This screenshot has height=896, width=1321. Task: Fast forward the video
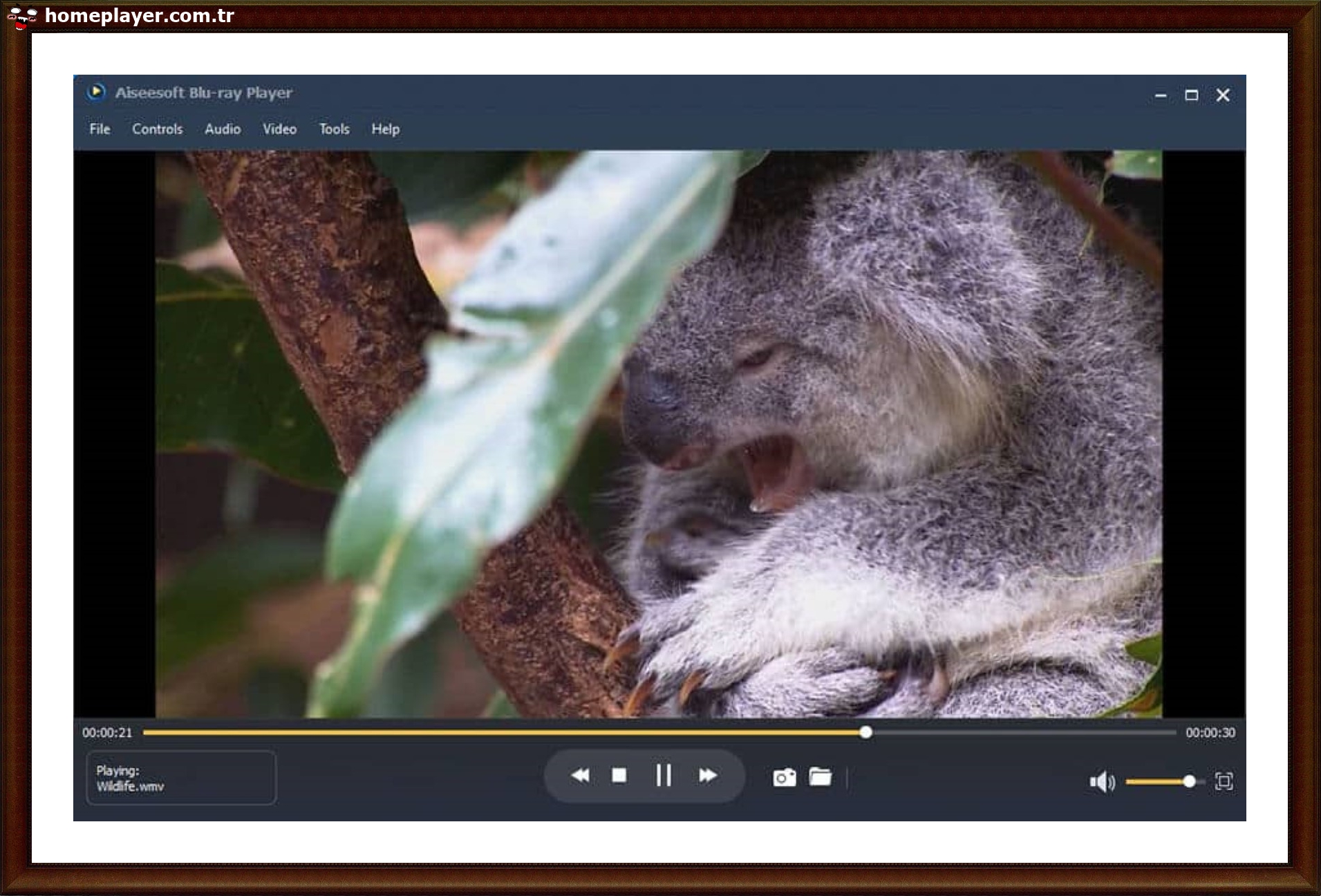tap(707, 776)
